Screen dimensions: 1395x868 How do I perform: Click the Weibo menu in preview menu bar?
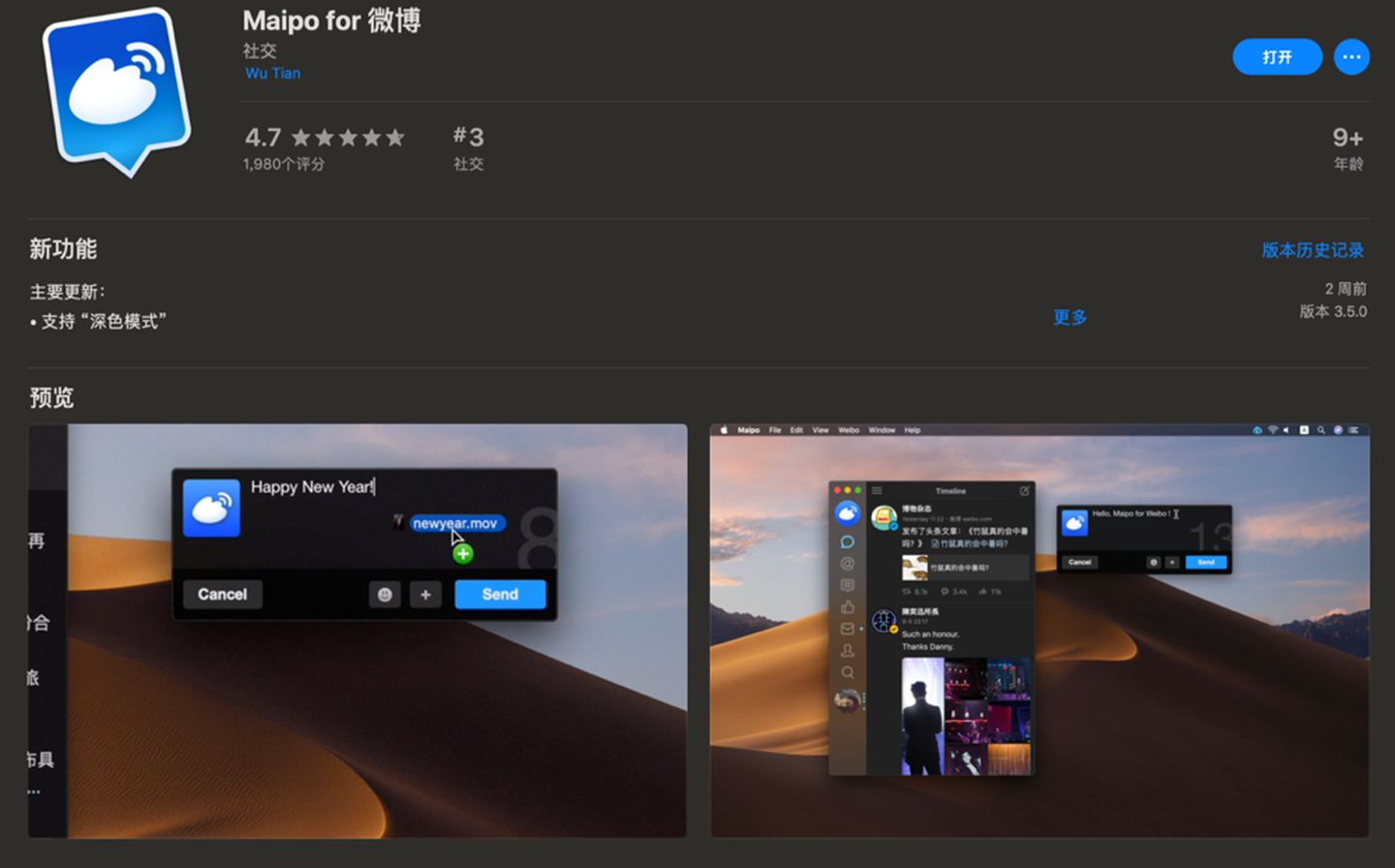(849, 430)
